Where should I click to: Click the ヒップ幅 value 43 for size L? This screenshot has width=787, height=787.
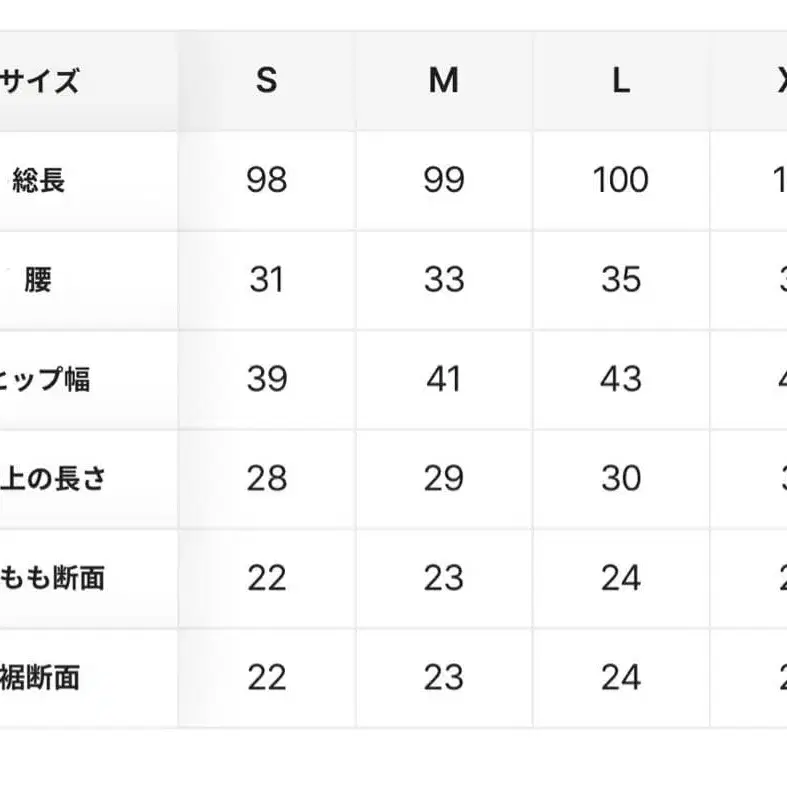pyautogui.click(x=620, y=379)
